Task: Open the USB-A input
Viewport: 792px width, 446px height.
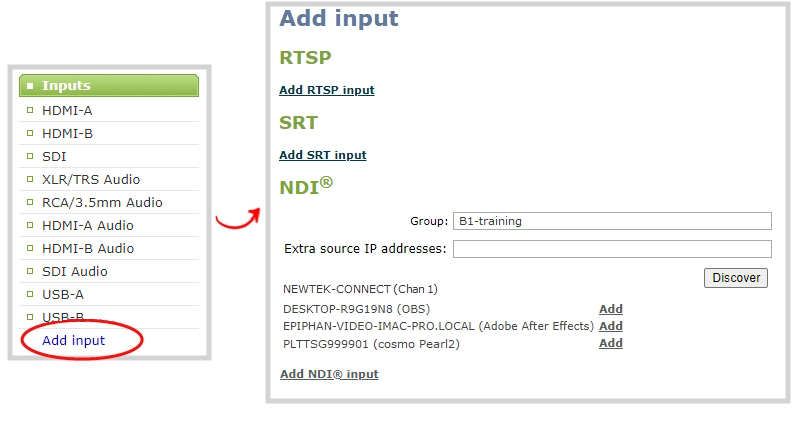Action: tap(62, 294)
